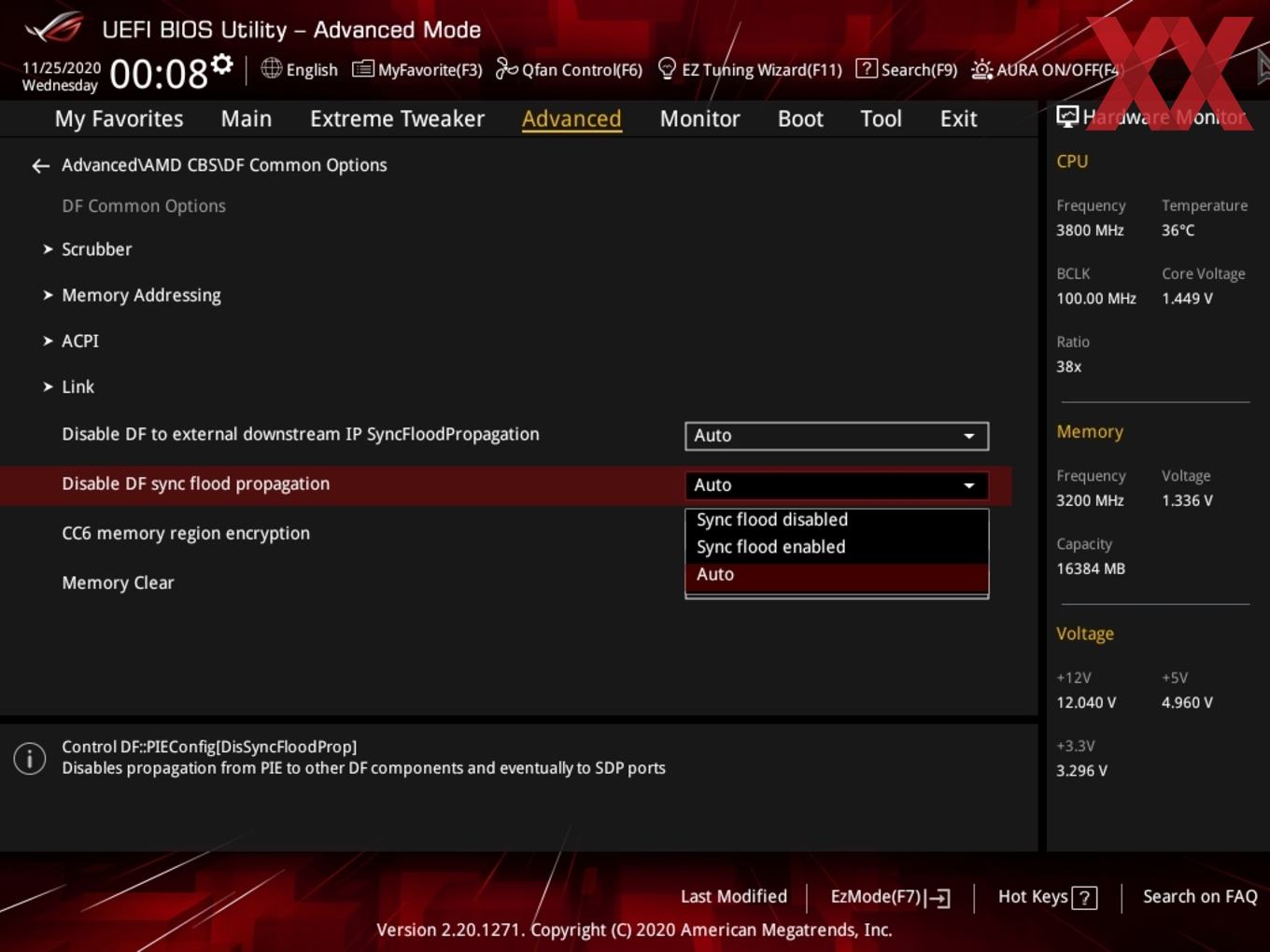Click the Hardware Monitor screen icon

[x=1067, y=117]
